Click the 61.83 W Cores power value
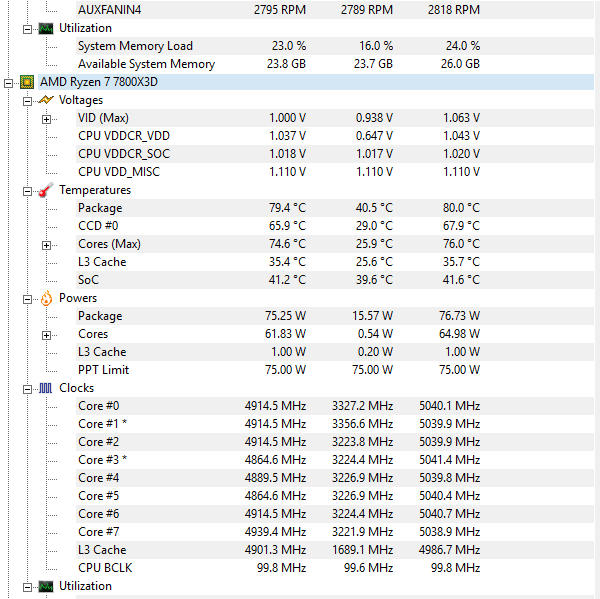This screenshot has height=599, width=600. (285, 334)
